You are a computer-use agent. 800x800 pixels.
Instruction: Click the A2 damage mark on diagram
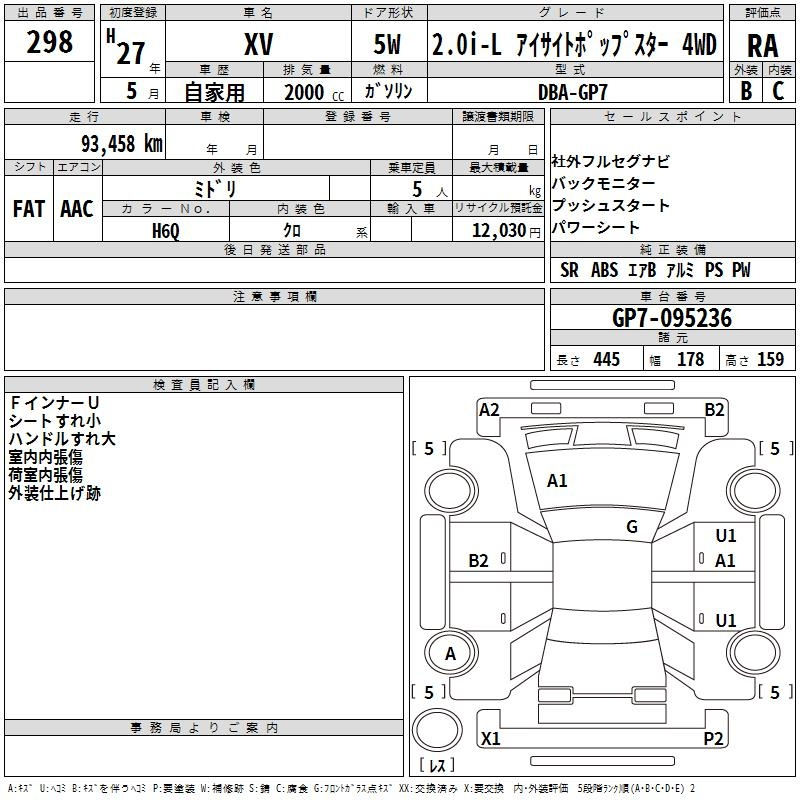(489, 410)
